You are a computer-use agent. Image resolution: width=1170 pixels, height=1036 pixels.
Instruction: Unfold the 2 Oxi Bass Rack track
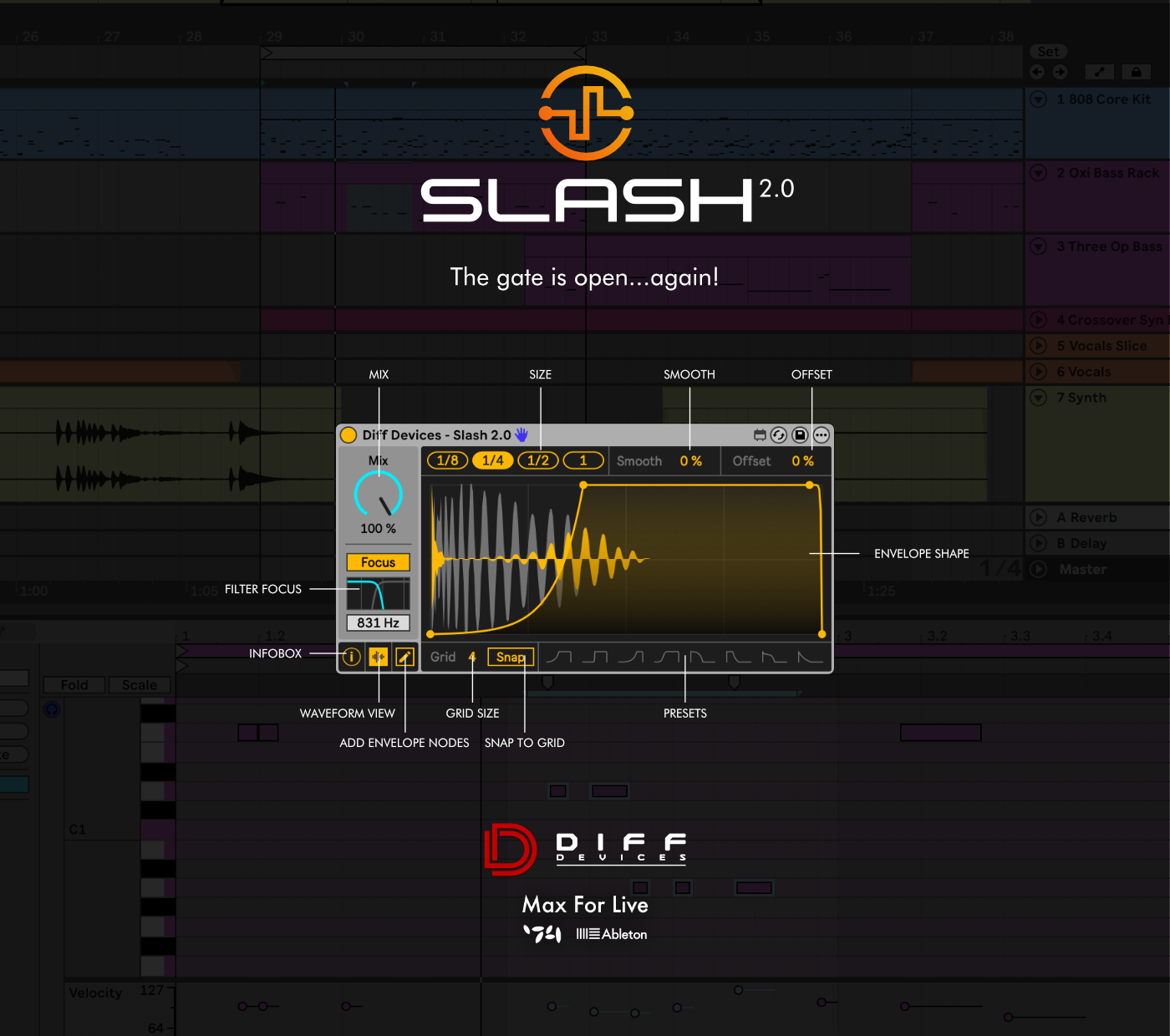1039,173
